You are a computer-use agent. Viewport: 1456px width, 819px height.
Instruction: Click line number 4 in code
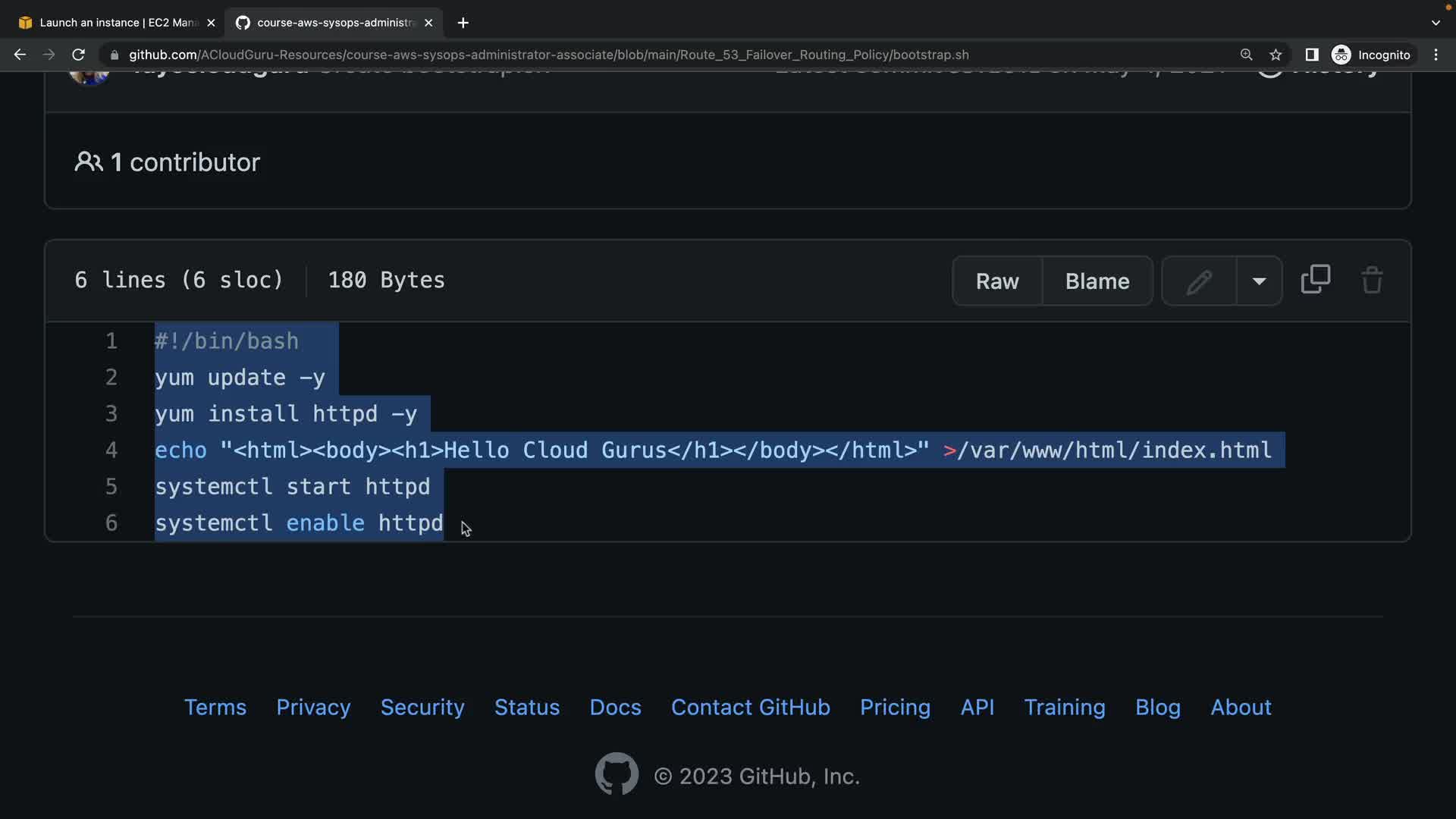111,450
